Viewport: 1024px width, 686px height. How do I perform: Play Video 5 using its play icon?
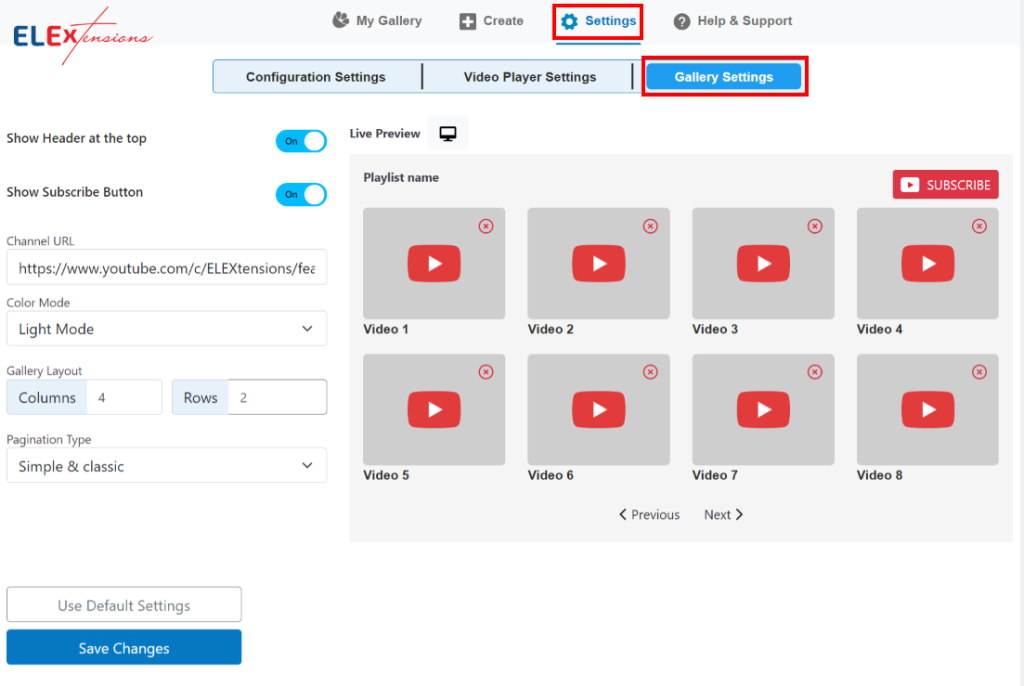pos(434,410)
